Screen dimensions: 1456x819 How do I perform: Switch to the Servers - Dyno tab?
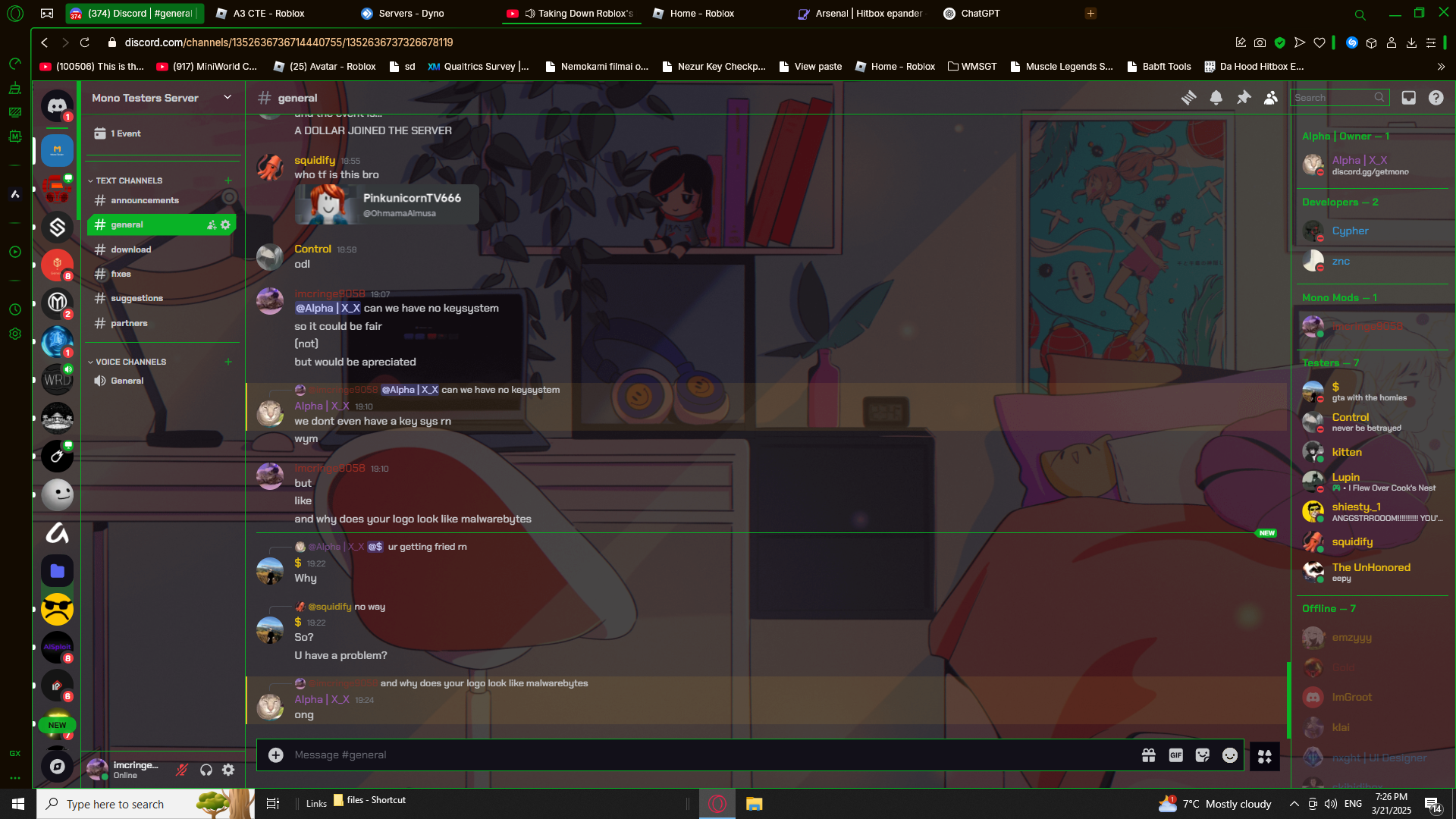point(411,14)
